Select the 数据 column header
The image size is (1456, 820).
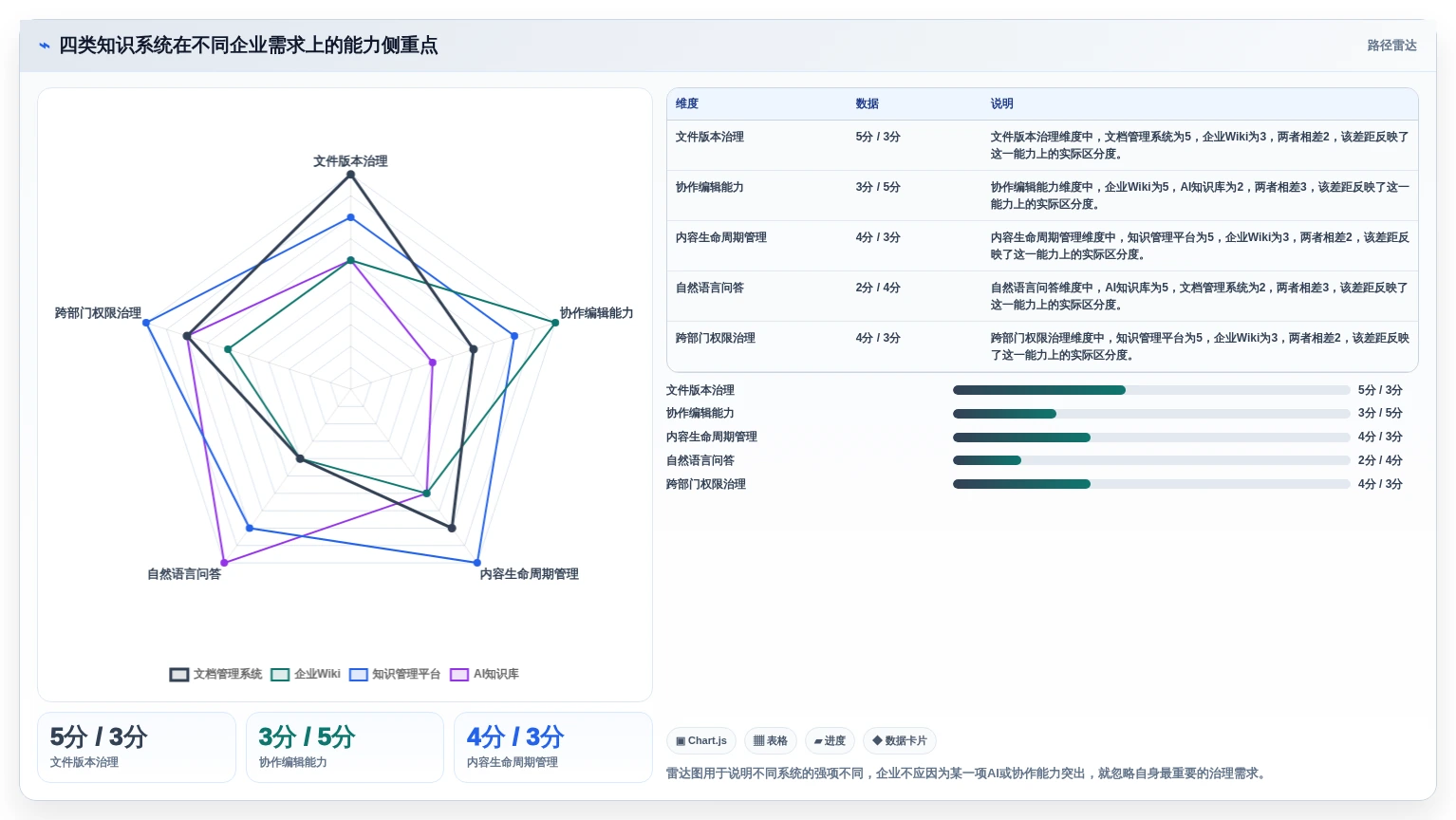867,103
